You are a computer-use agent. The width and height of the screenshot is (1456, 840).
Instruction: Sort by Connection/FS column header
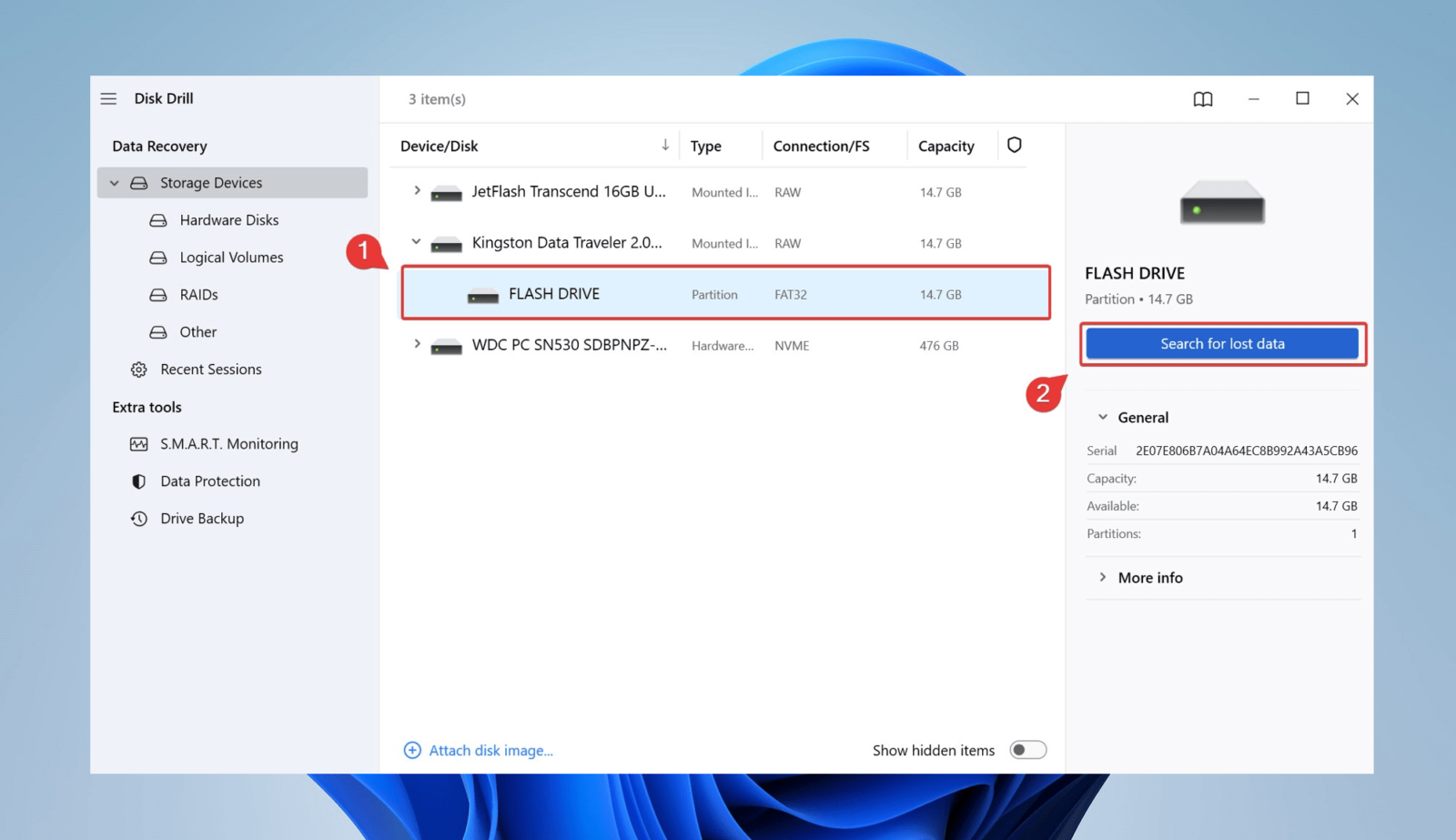(822, 146)
